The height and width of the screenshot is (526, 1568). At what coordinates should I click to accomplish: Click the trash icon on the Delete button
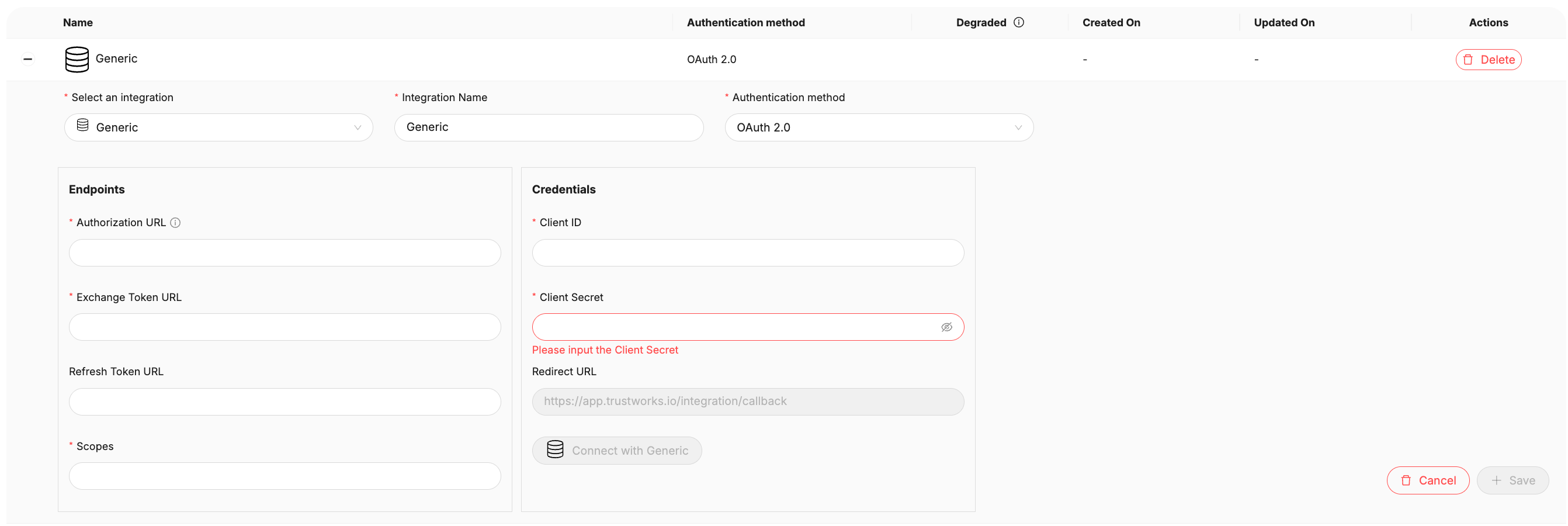point(1468,60)
